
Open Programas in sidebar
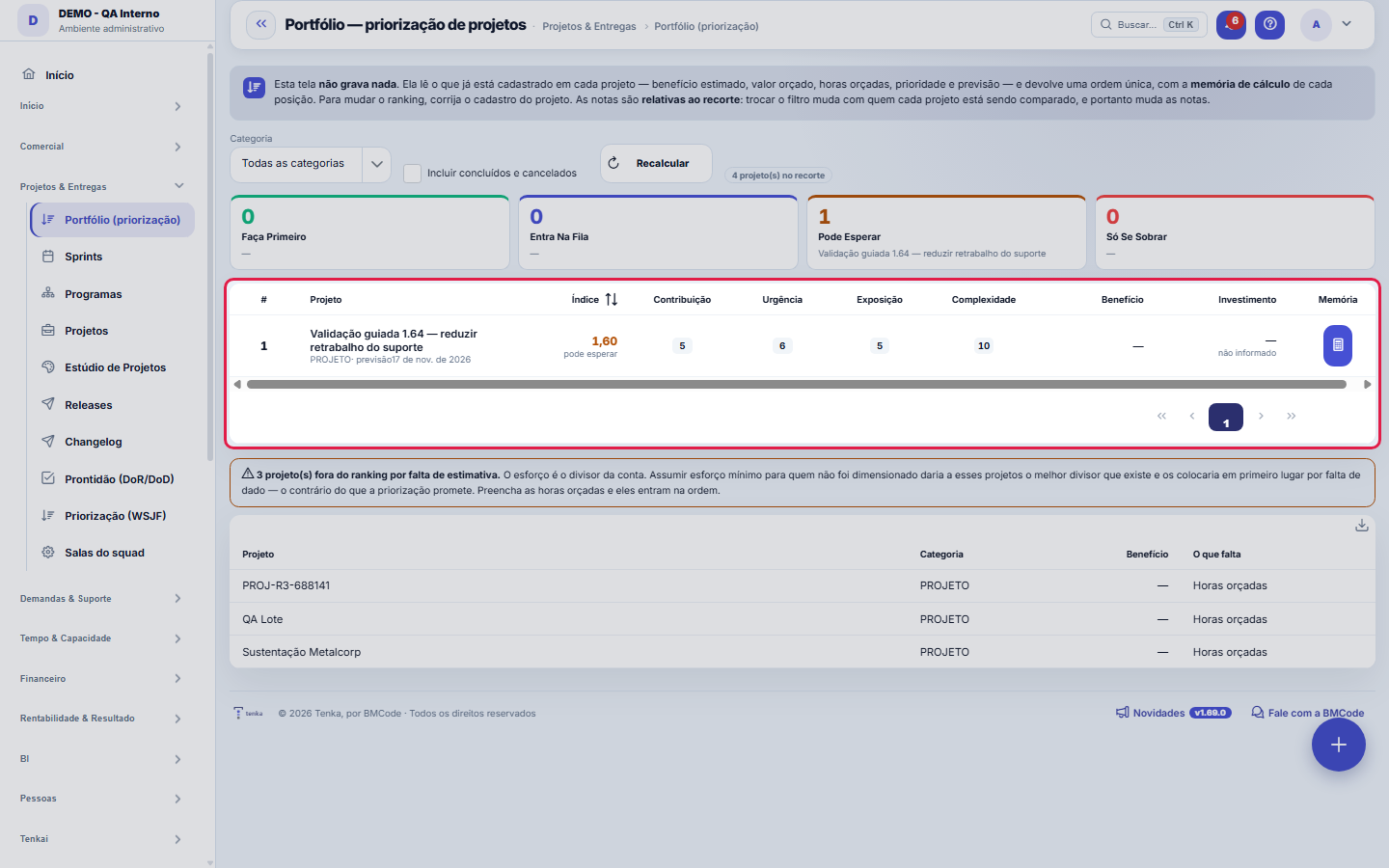coord(113,294)
